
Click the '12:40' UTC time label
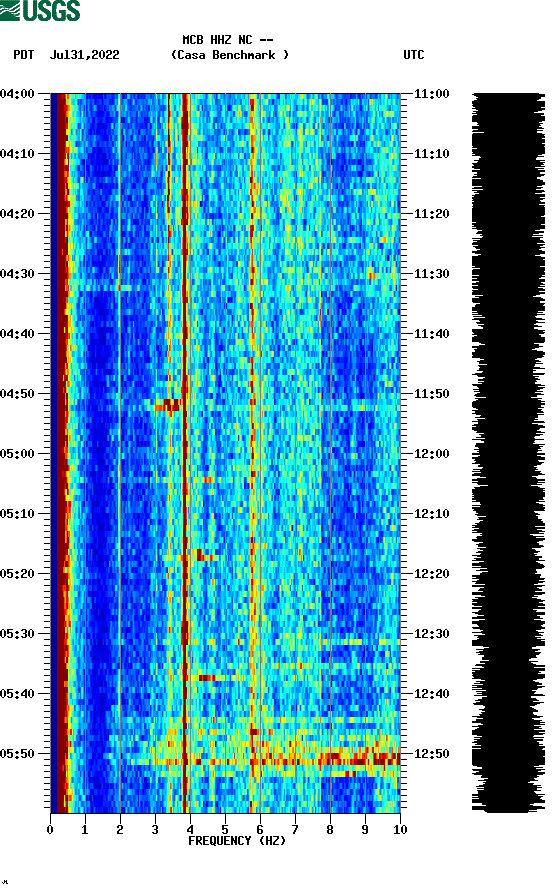(432, 694)
